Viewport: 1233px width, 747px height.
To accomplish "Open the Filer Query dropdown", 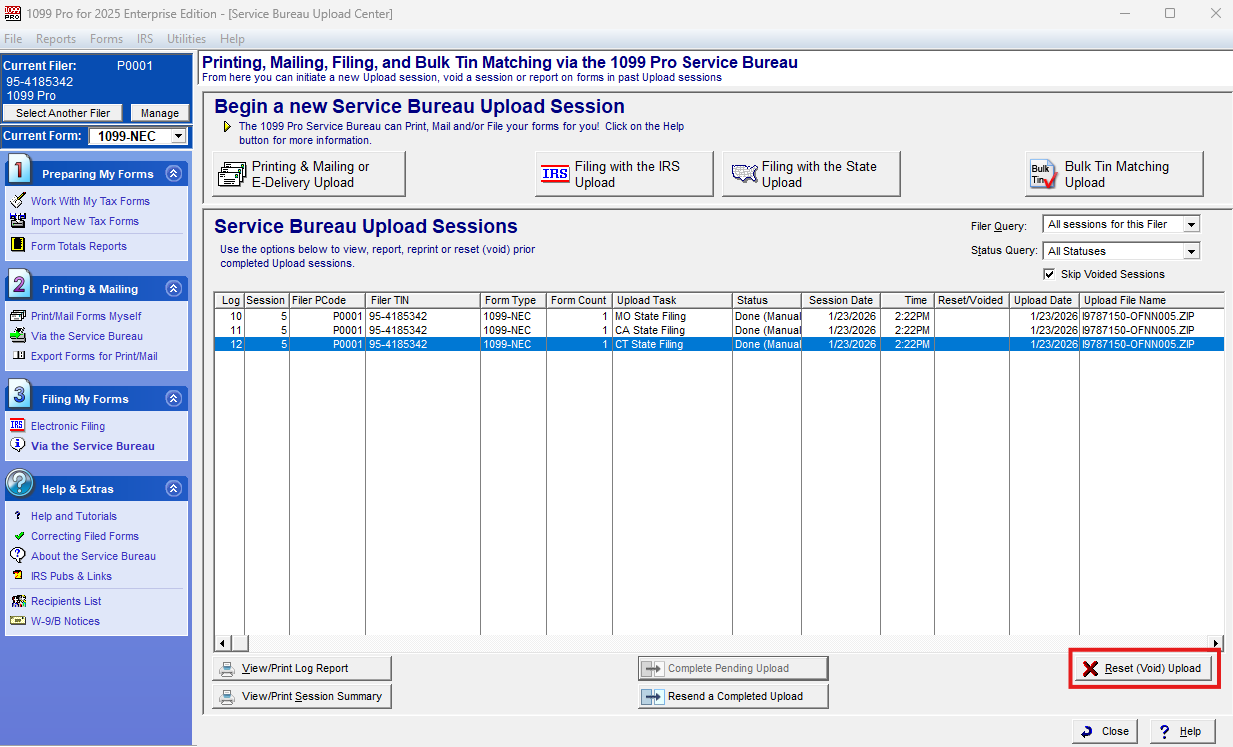I will coord(1190,225).
